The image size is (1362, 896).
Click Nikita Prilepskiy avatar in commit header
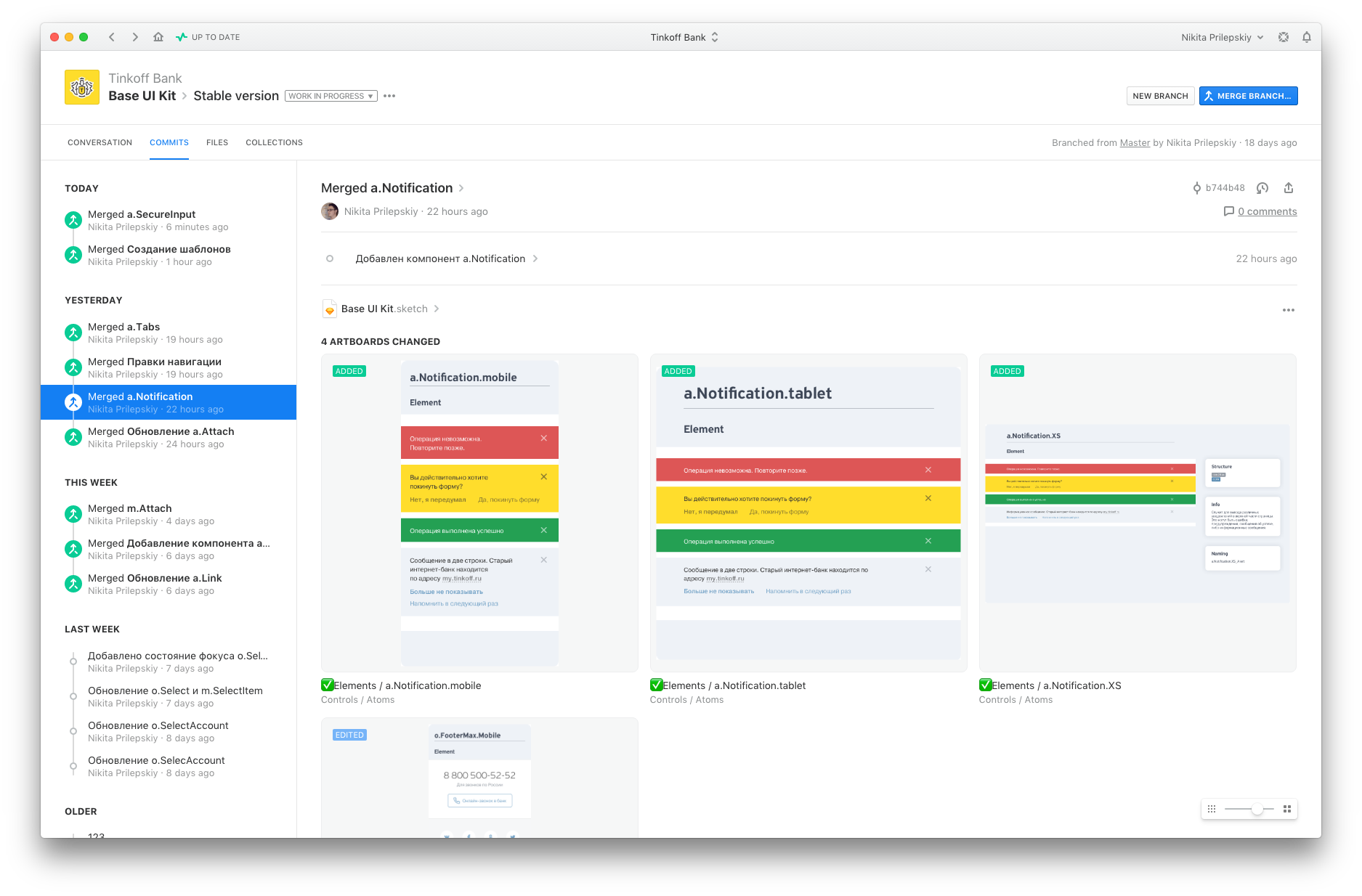click(x=330, y=211)
